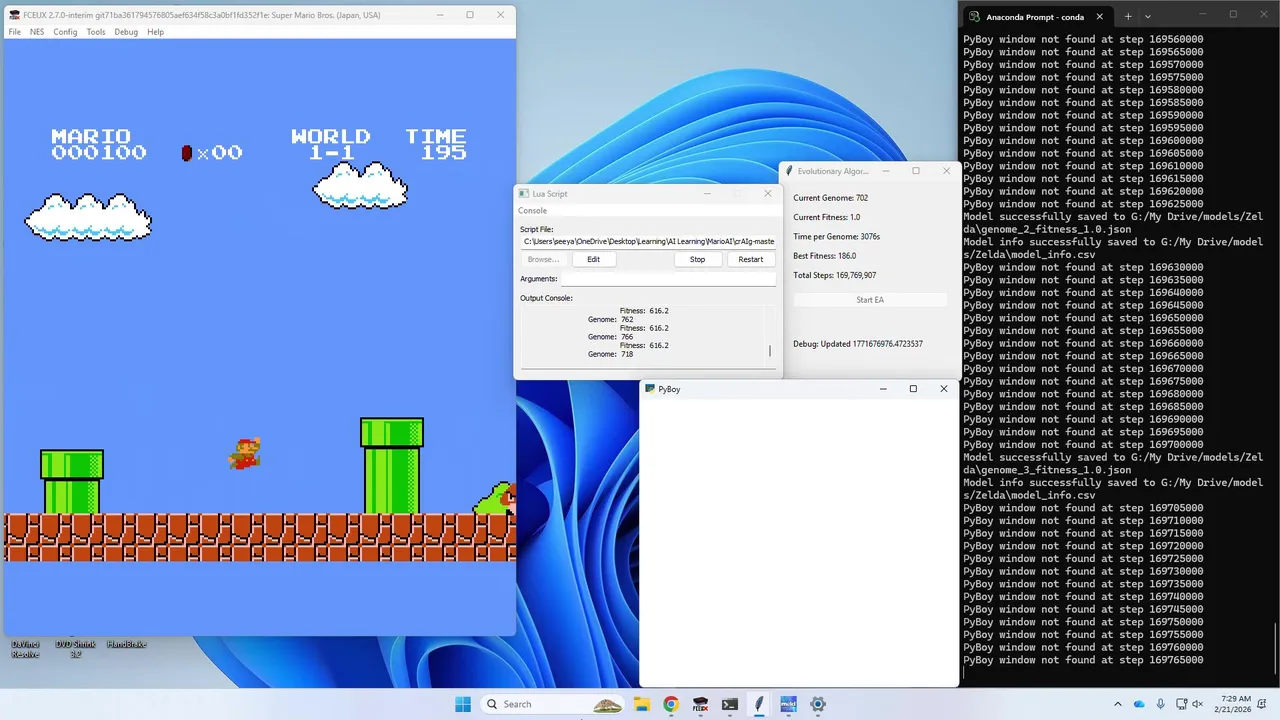The width and height of the screenshot is (1280, 720).
Task: Click the Start EA button
Action: (870, 300)
